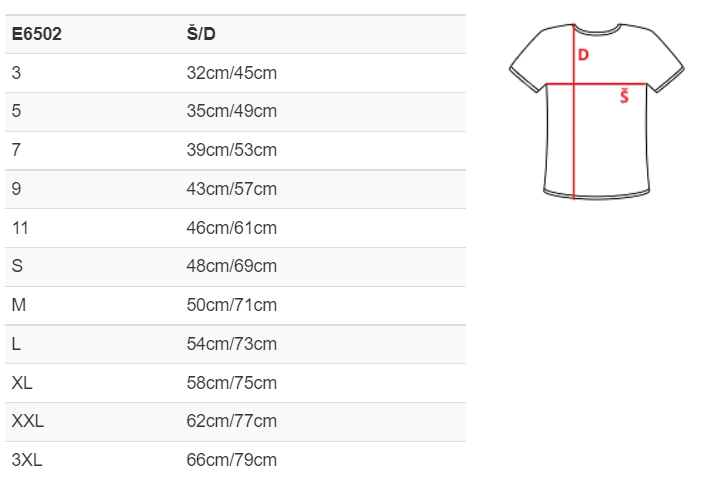Select the Š/D column header
Screen dimensions: 701x503
click(x=201, y=34)
